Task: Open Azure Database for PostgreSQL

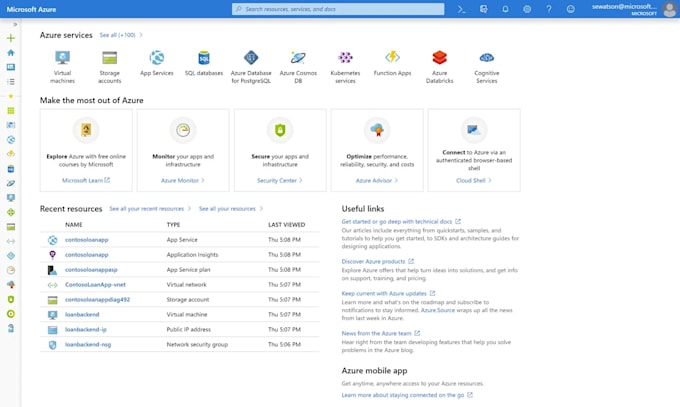Action: (251, 66)
